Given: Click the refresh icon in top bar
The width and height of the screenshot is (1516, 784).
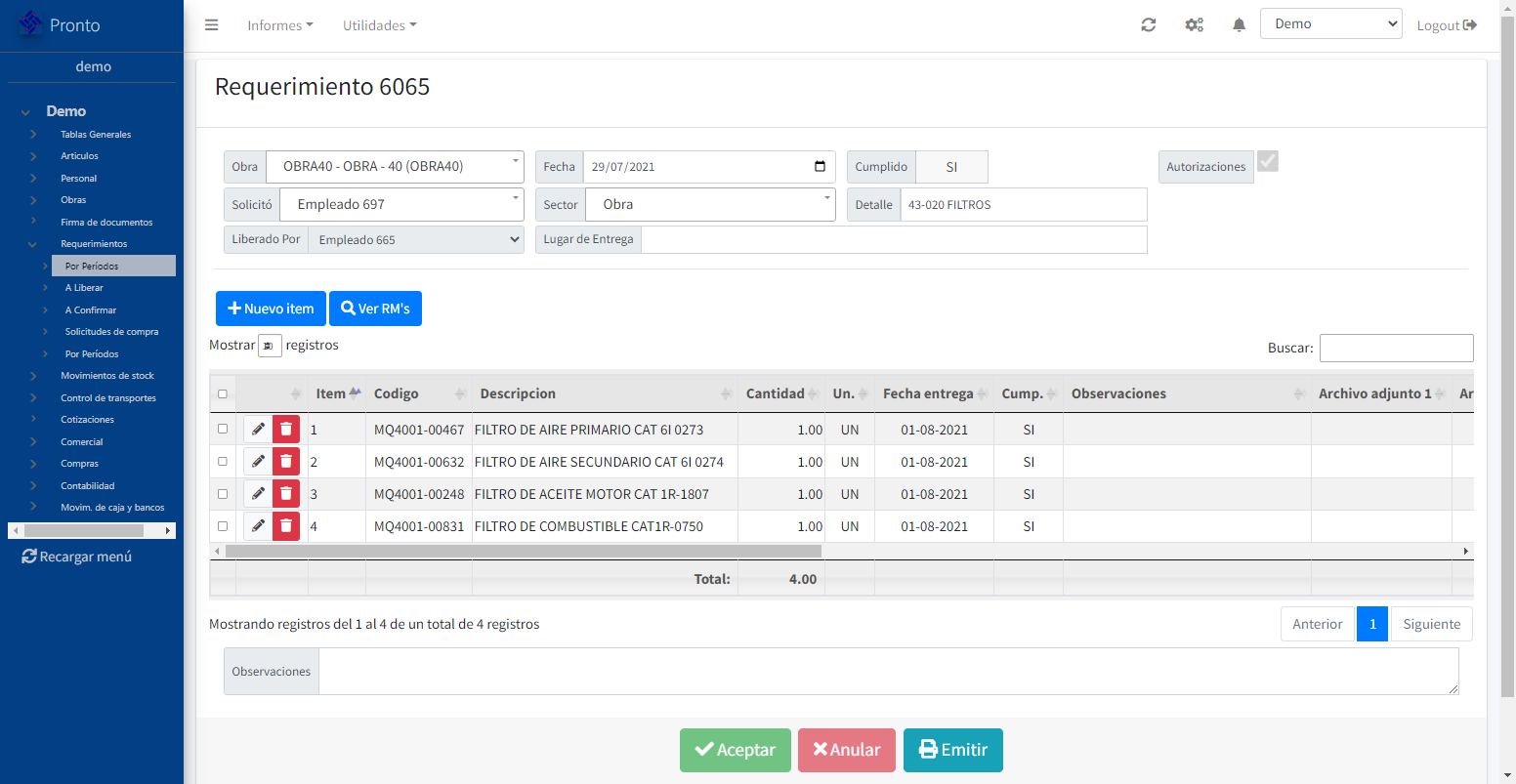Looking at the screenshot, I should pyautogui.click(x=1149, y=25).
